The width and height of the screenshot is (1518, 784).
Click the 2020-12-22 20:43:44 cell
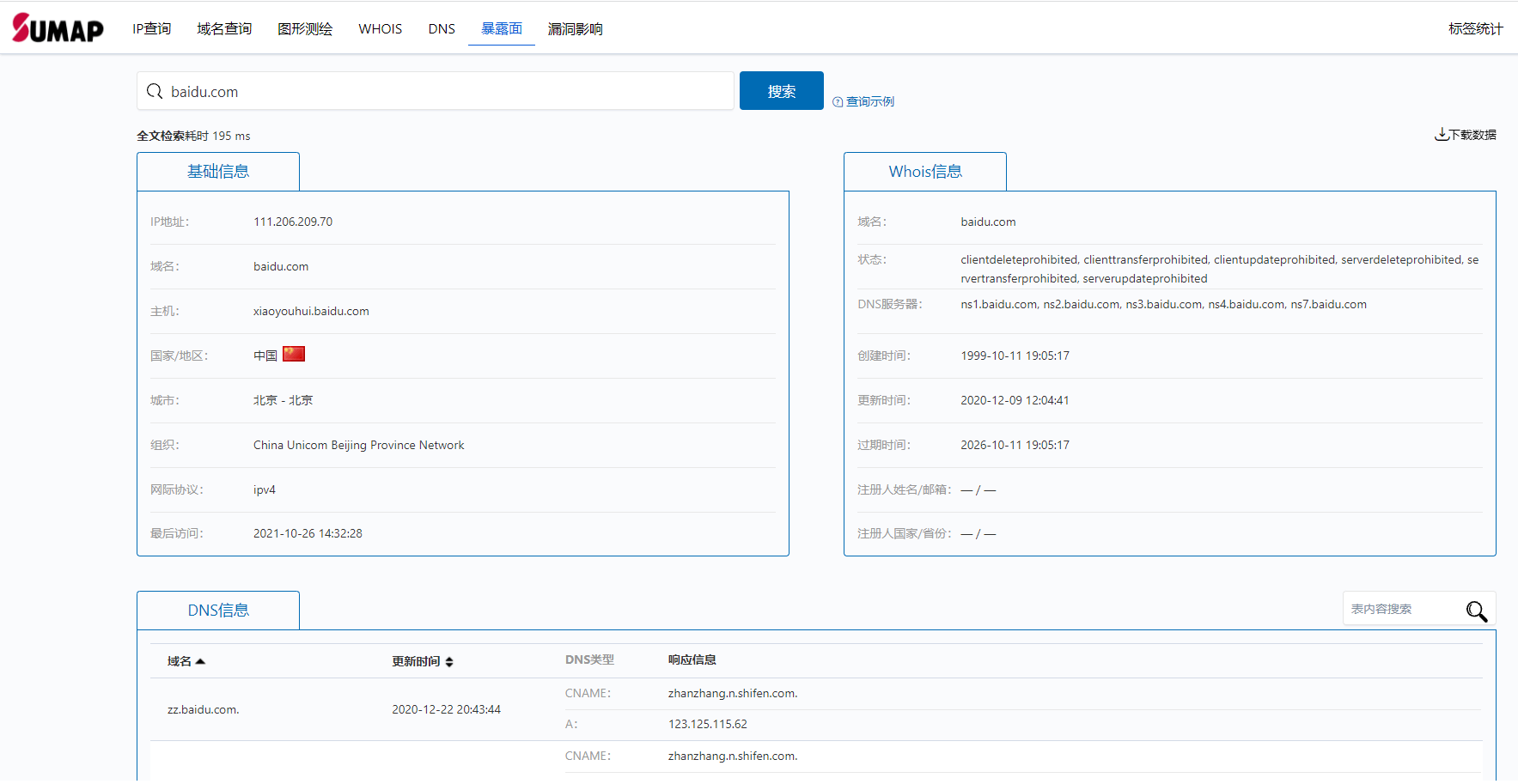click(x=447, y=709)
